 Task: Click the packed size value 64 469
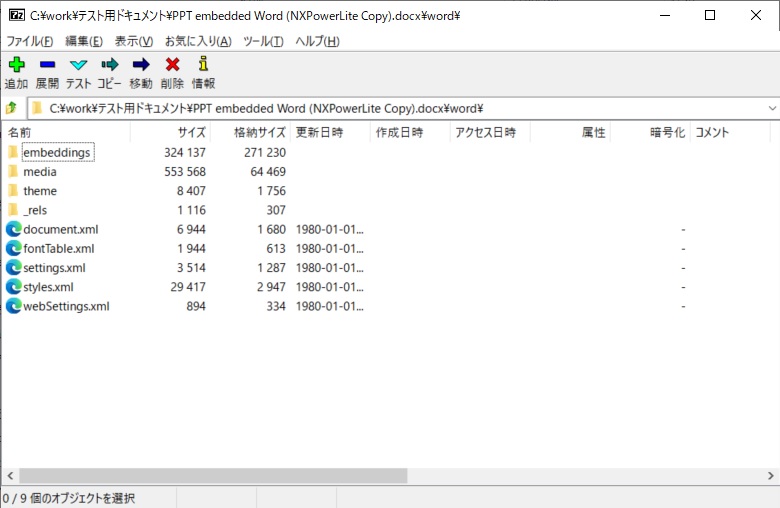[268, 172]
